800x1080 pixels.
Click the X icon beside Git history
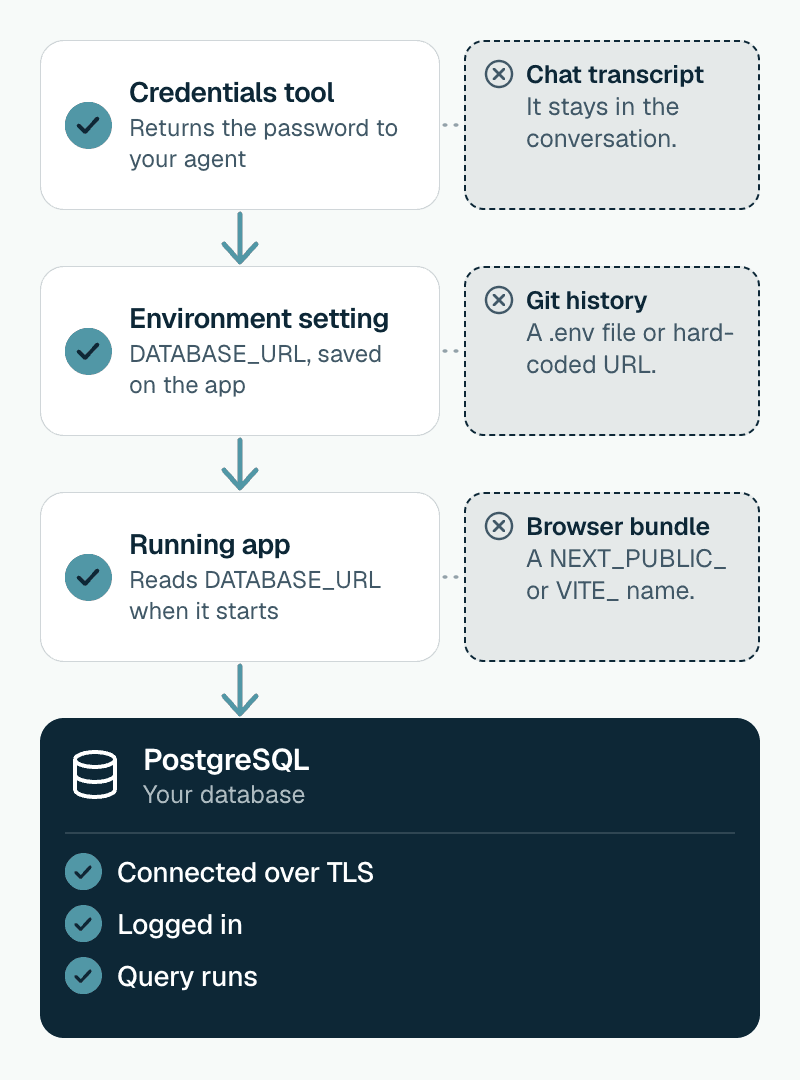click(499, 300)
